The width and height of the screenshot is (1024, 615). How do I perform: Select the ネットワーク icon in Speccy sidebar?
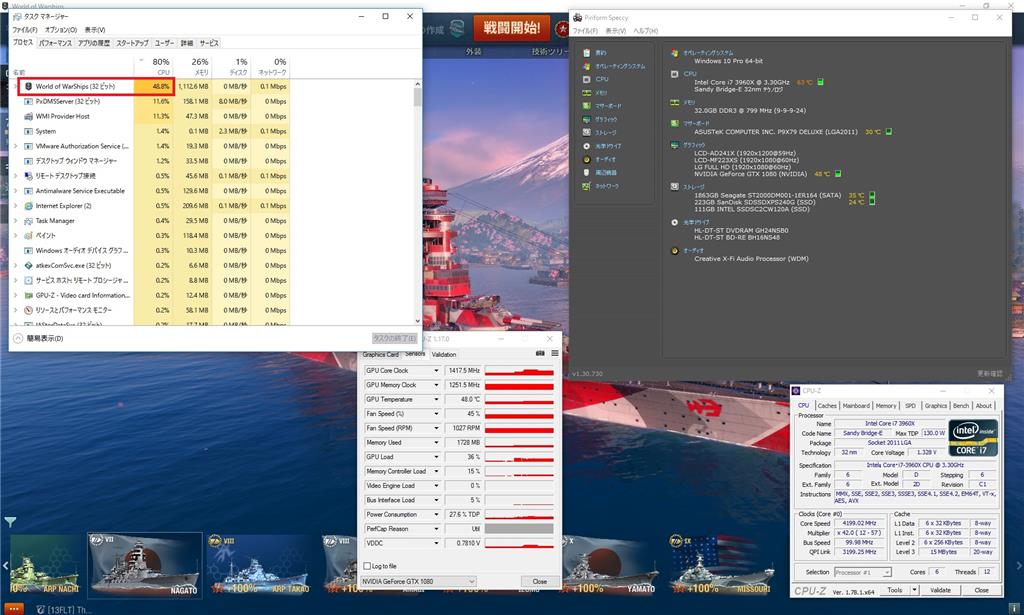tap(586, 186)
